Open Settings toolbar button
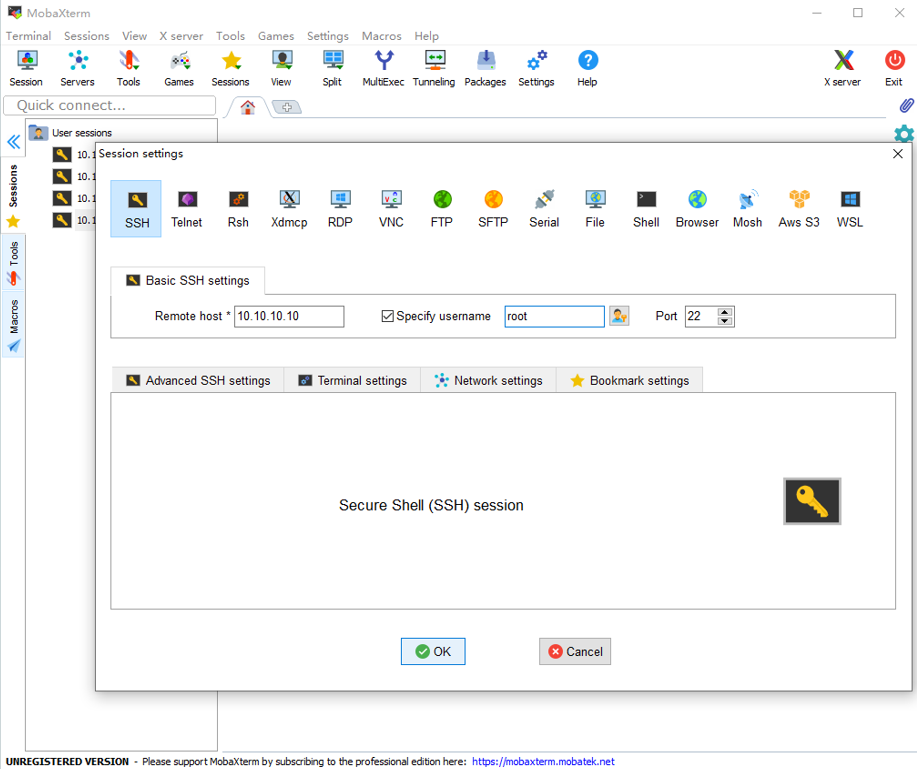917x769 pixels. (536, 68)
